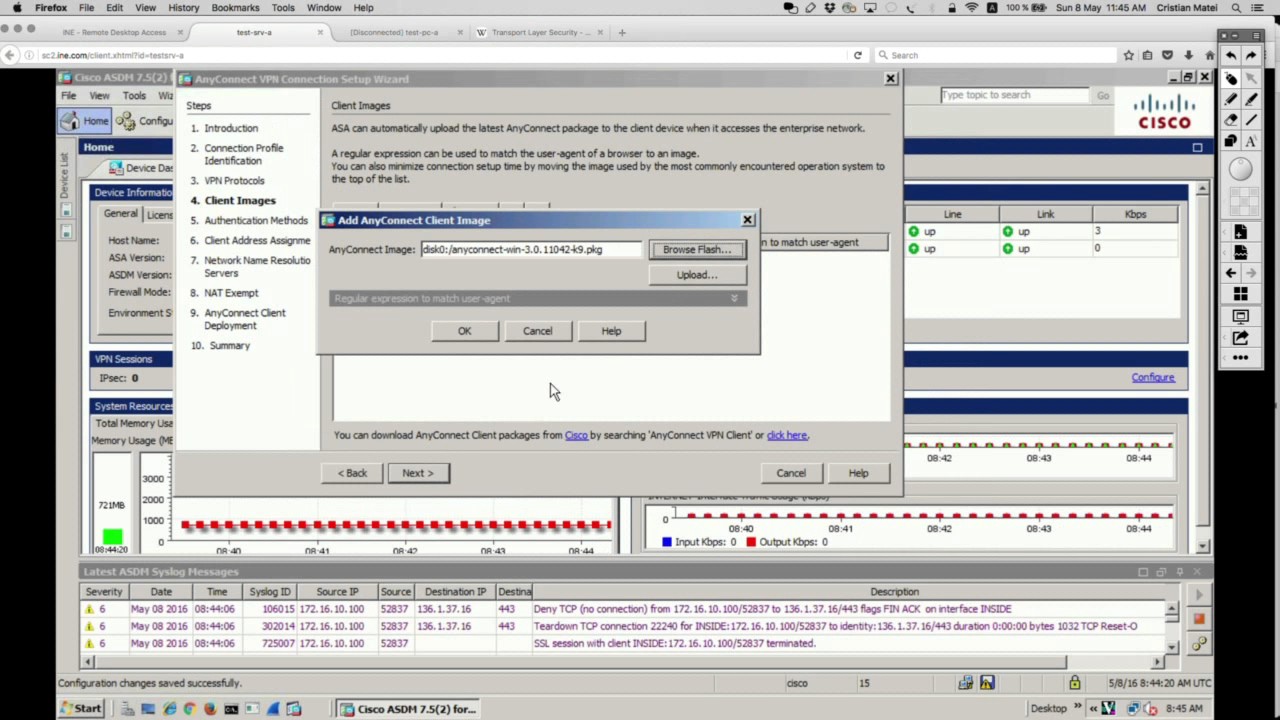
Task: Click the brush color wheel control
Action: 1241,169
